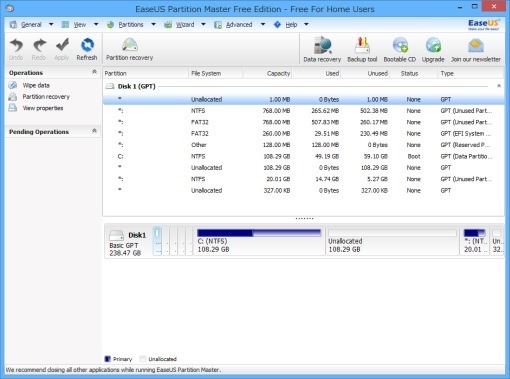
Task: Select the 1.00 MB Unallocated row
Action: point(303,99)
